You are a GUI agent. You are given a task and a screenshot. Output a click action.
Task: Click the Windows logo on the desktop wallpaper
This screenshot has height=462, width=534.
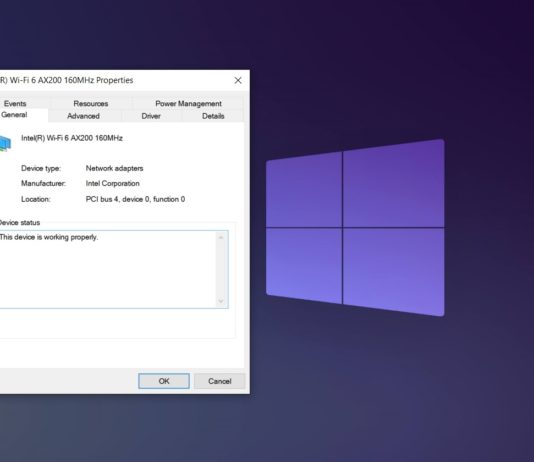(x=355, y=227)
